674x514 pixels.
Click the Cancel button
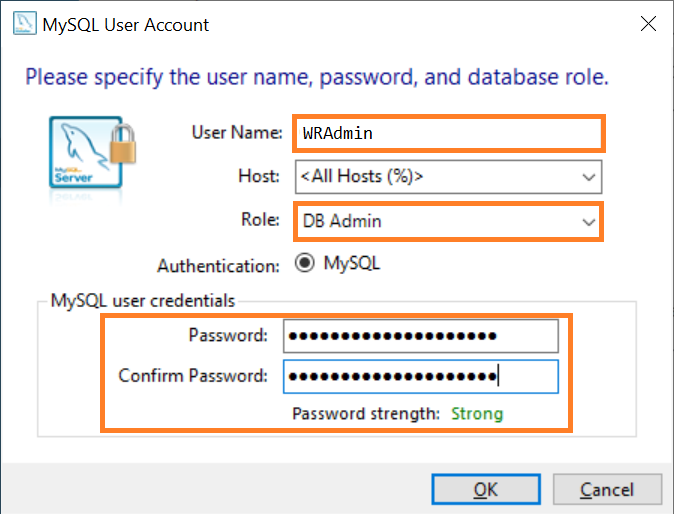[607, 489]
